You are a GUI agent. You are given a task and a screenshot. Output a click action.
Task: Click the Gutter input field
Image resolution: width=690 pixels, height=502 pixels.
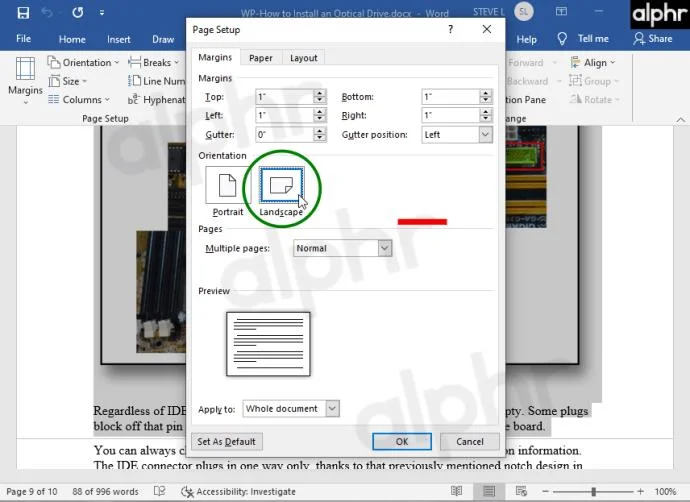click(284, 134)
